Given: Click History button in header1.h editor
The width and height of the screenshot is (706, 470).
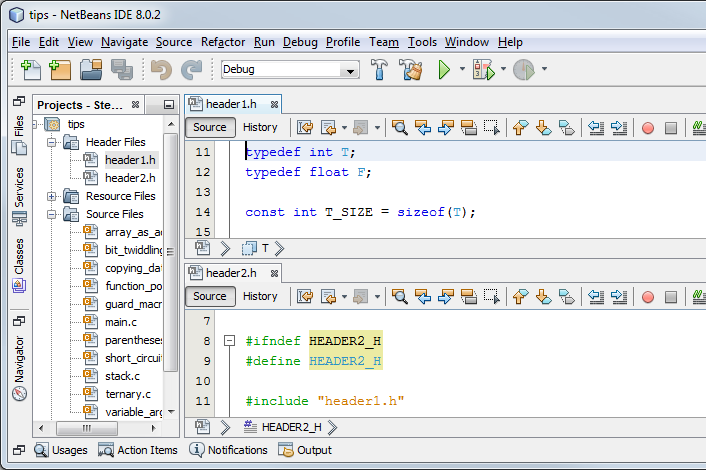Looking at the screenshot, I should click(260, 127).
